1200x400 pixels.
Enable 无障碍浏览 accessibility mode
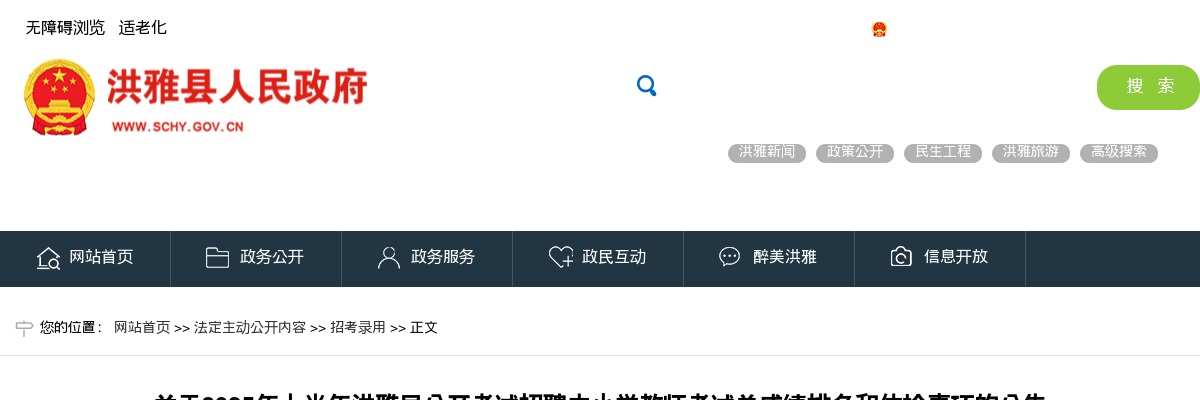point(65,28)
